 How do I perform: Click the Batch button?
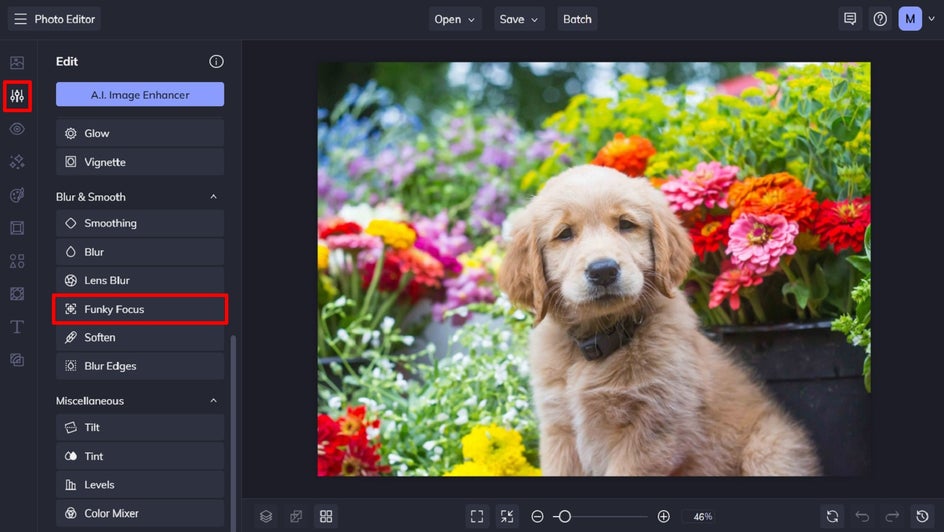click(x=577, y=19)
